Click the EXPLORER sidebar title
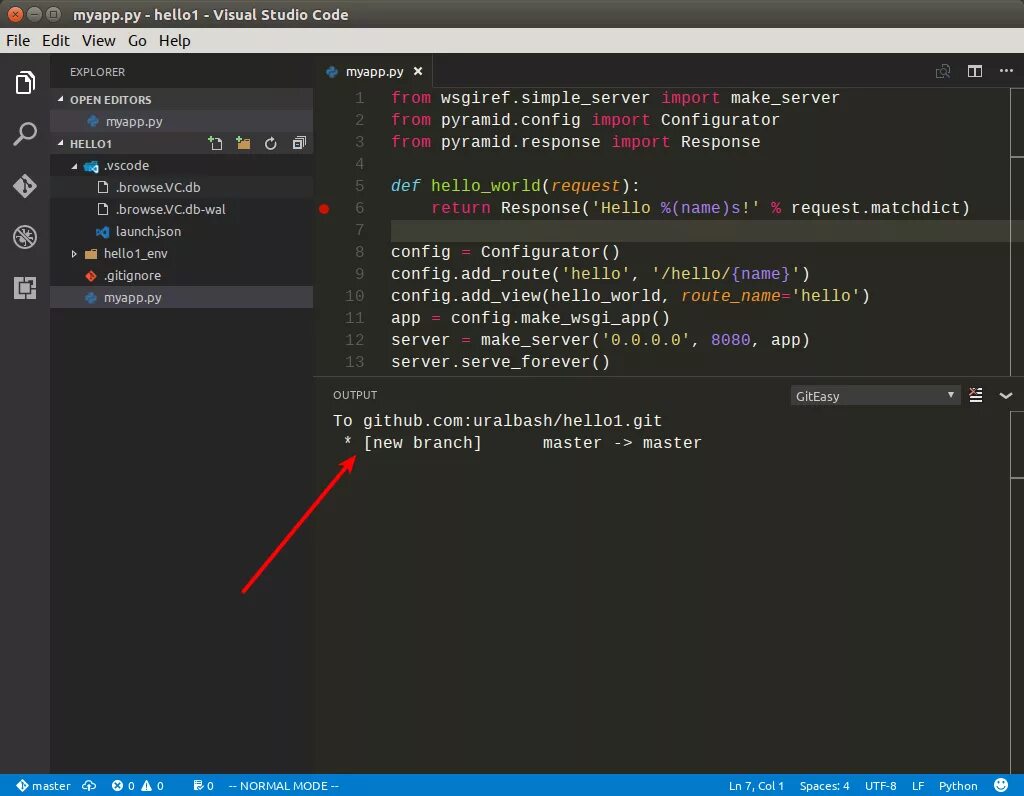 pyautogui.click(x=97, y=72)
